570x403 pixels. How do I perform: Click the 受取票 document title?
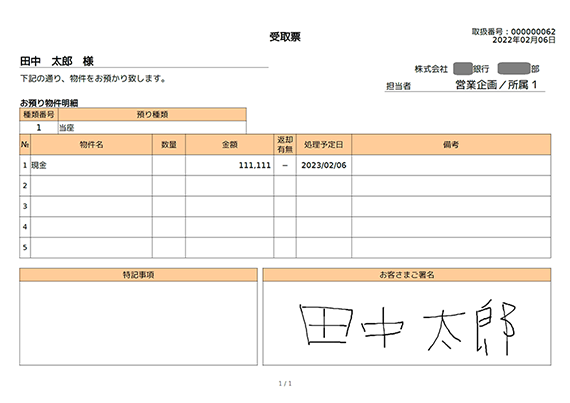coord(285,37)
